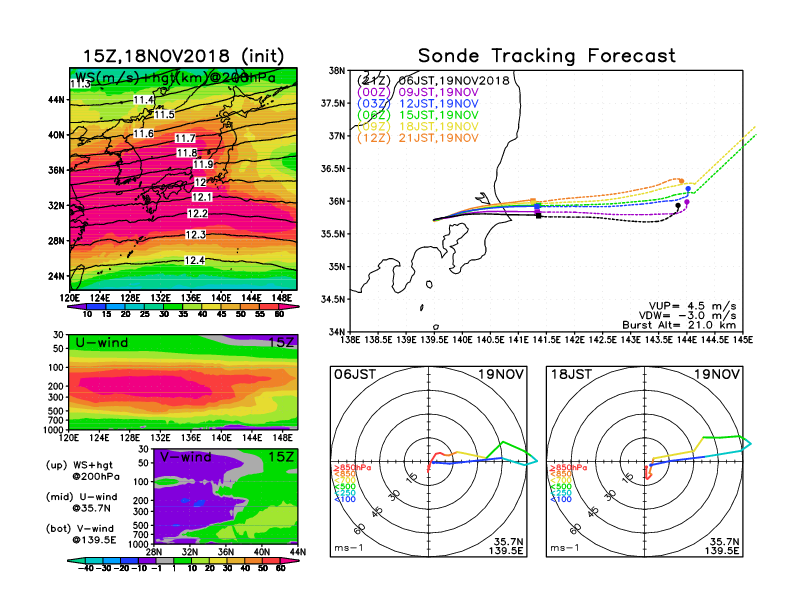The width and height of the screenshot is (792, 612).
Task: Click the purple landing dot of the 00Z track
Action: point(687,202)
